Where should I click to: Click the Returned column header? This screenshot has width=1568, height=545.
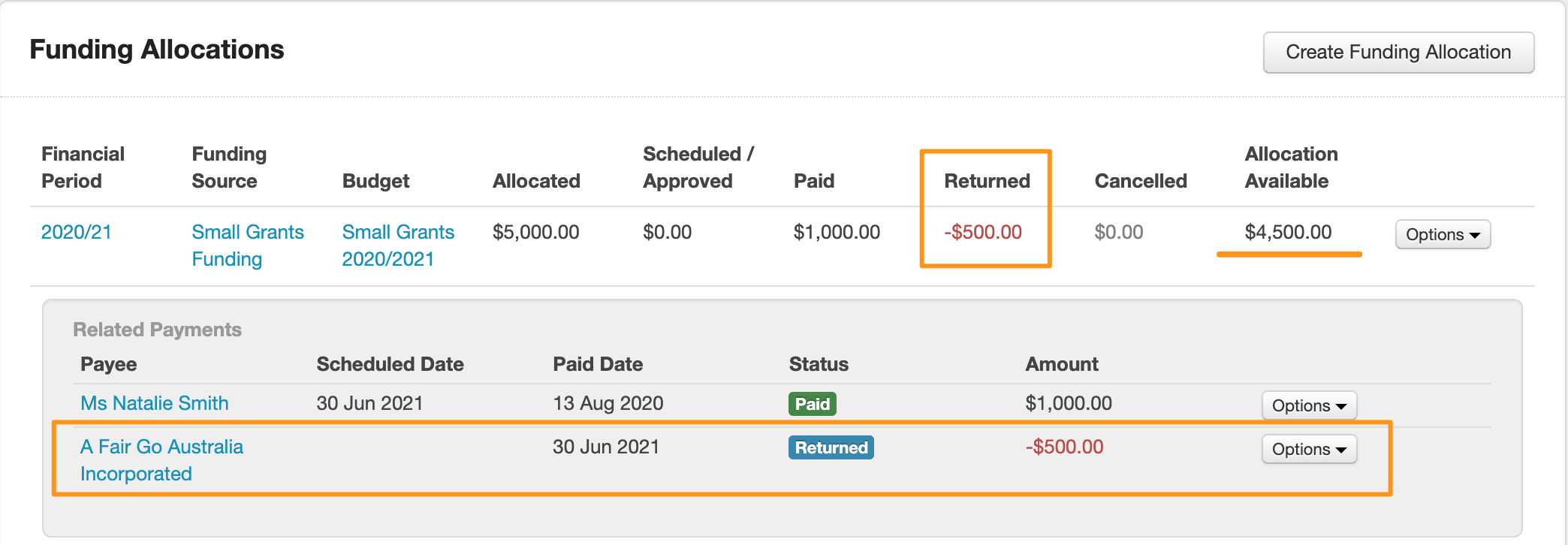pos(986,181)
